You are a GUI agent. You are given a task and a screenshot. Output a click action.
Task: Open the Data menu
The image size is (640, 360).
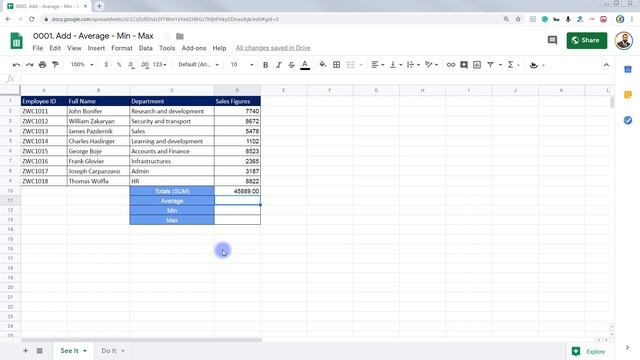coord(145,48)
